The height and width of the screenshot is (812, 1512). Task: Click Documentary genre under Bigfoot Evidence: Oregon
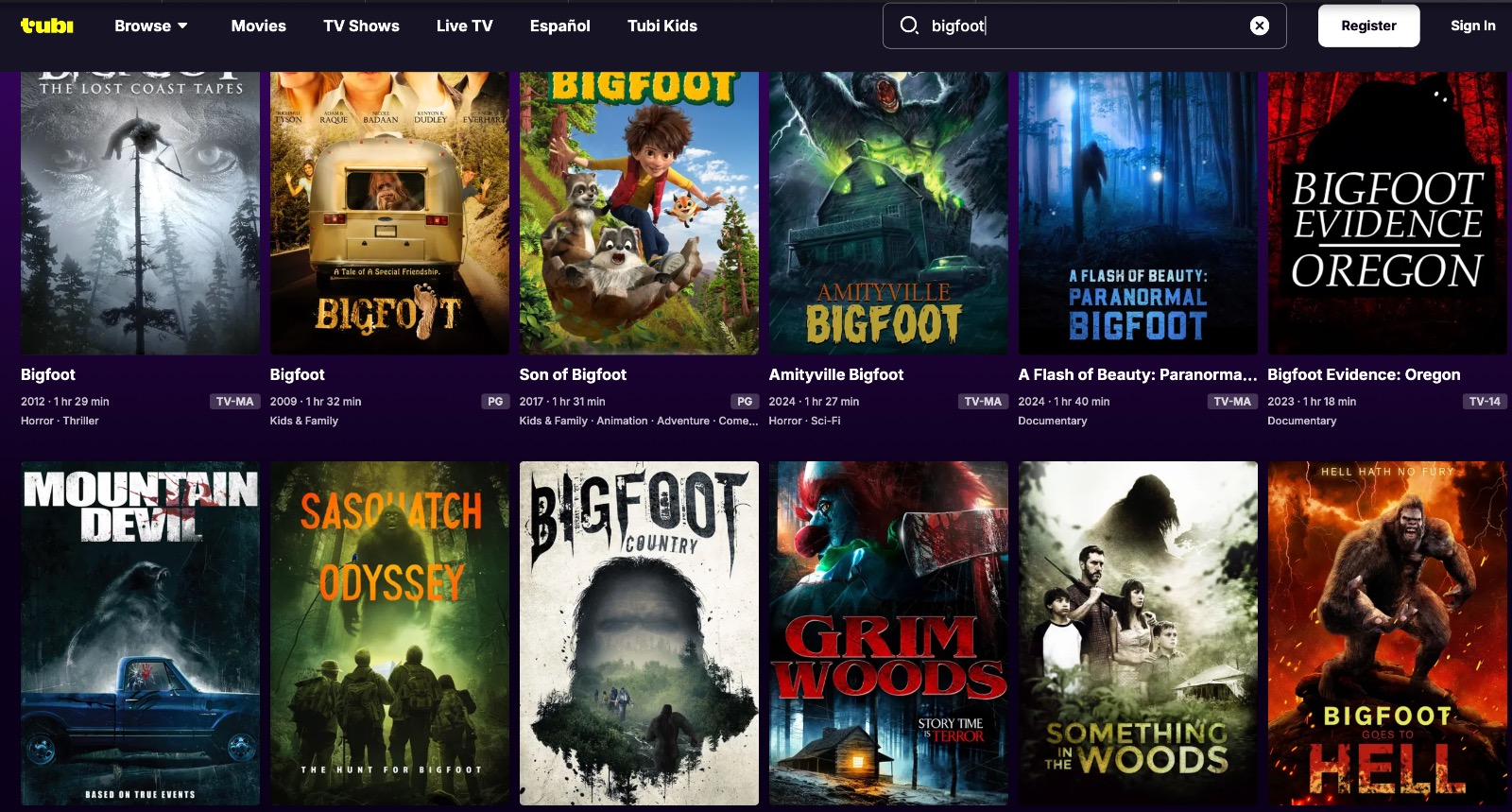tap(1302, 421)
